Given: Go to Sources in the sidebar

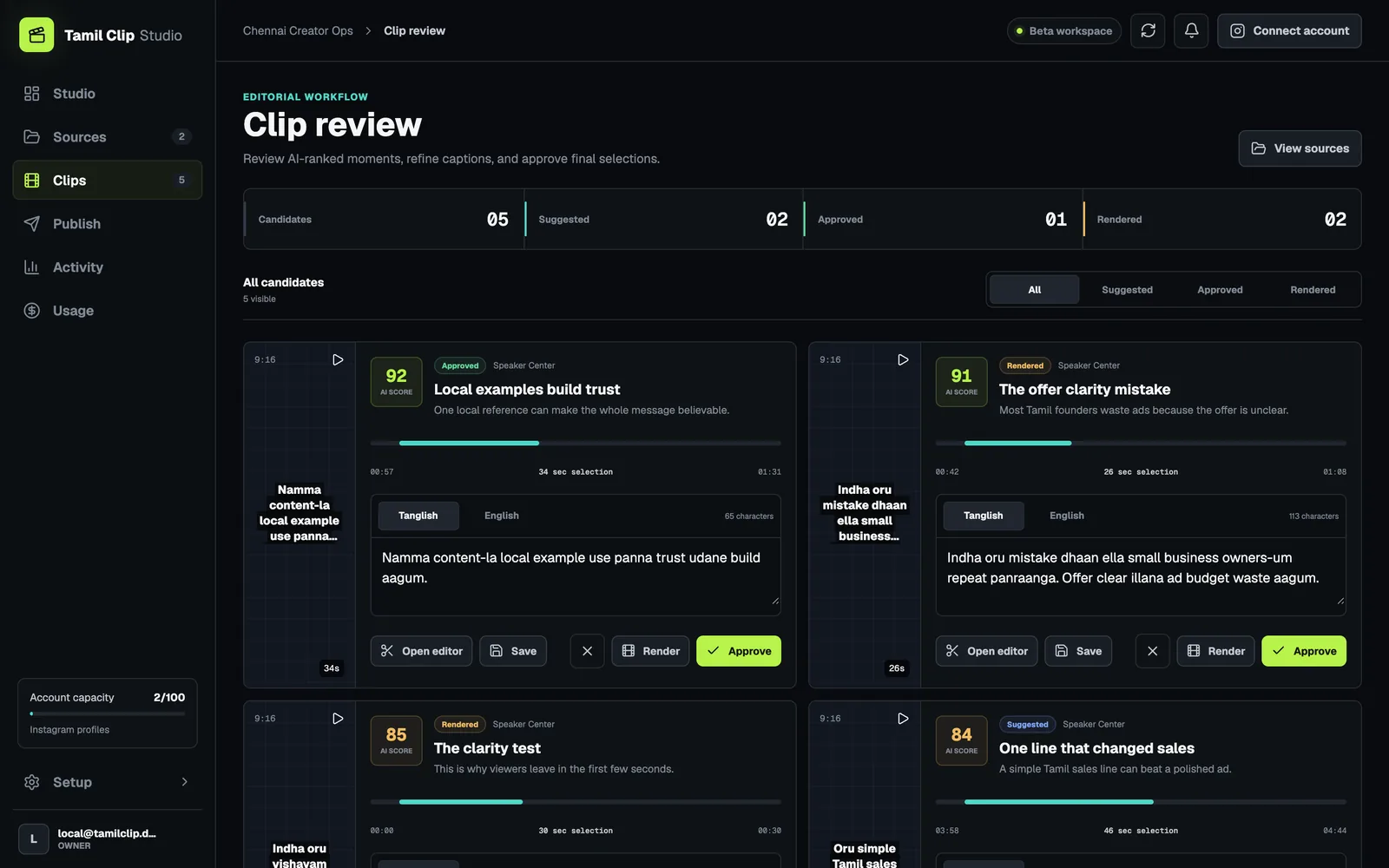Looking at the screenshot, I should tap(108, 137).
